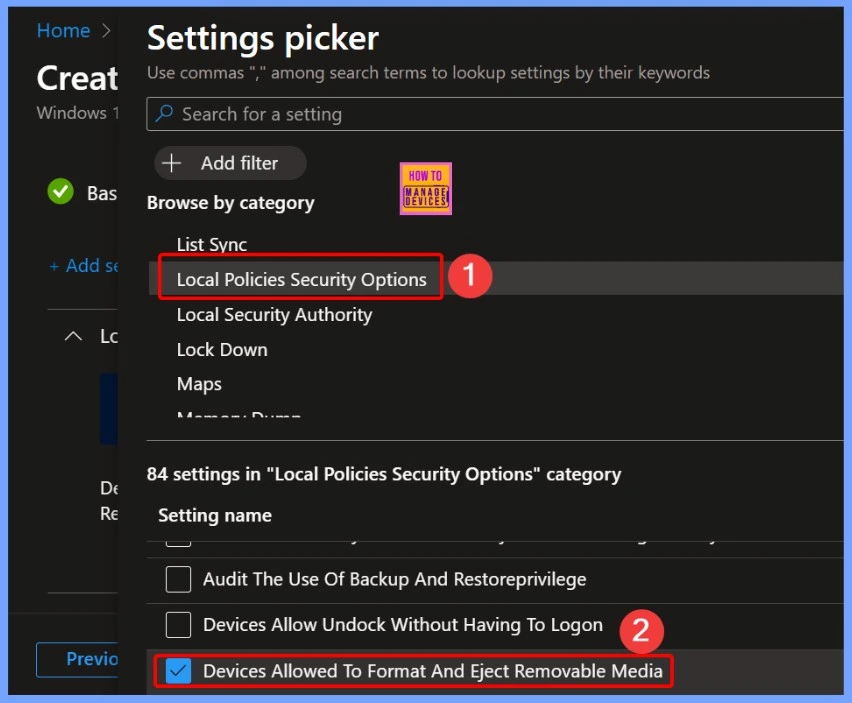Click the How To Manage Devices logo
The image size is (852, 703).
pos(426,188)
